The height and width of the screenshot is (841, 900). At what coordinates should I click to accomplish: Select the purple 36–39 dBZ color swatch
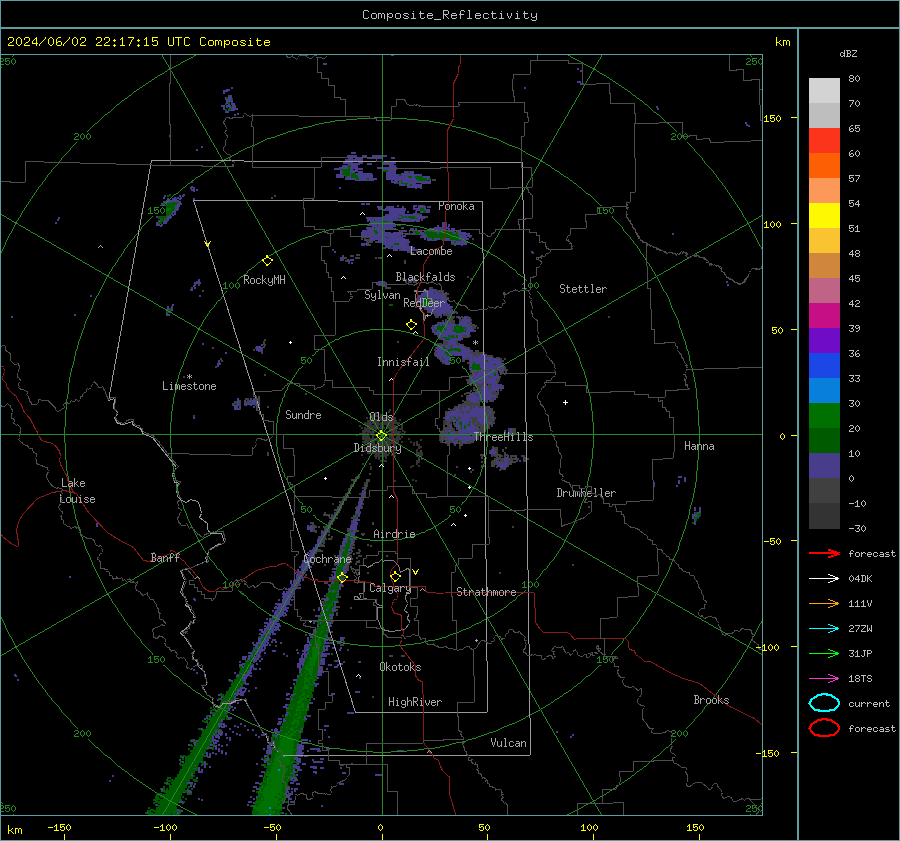pyautogui.click(x=824, y=341)
